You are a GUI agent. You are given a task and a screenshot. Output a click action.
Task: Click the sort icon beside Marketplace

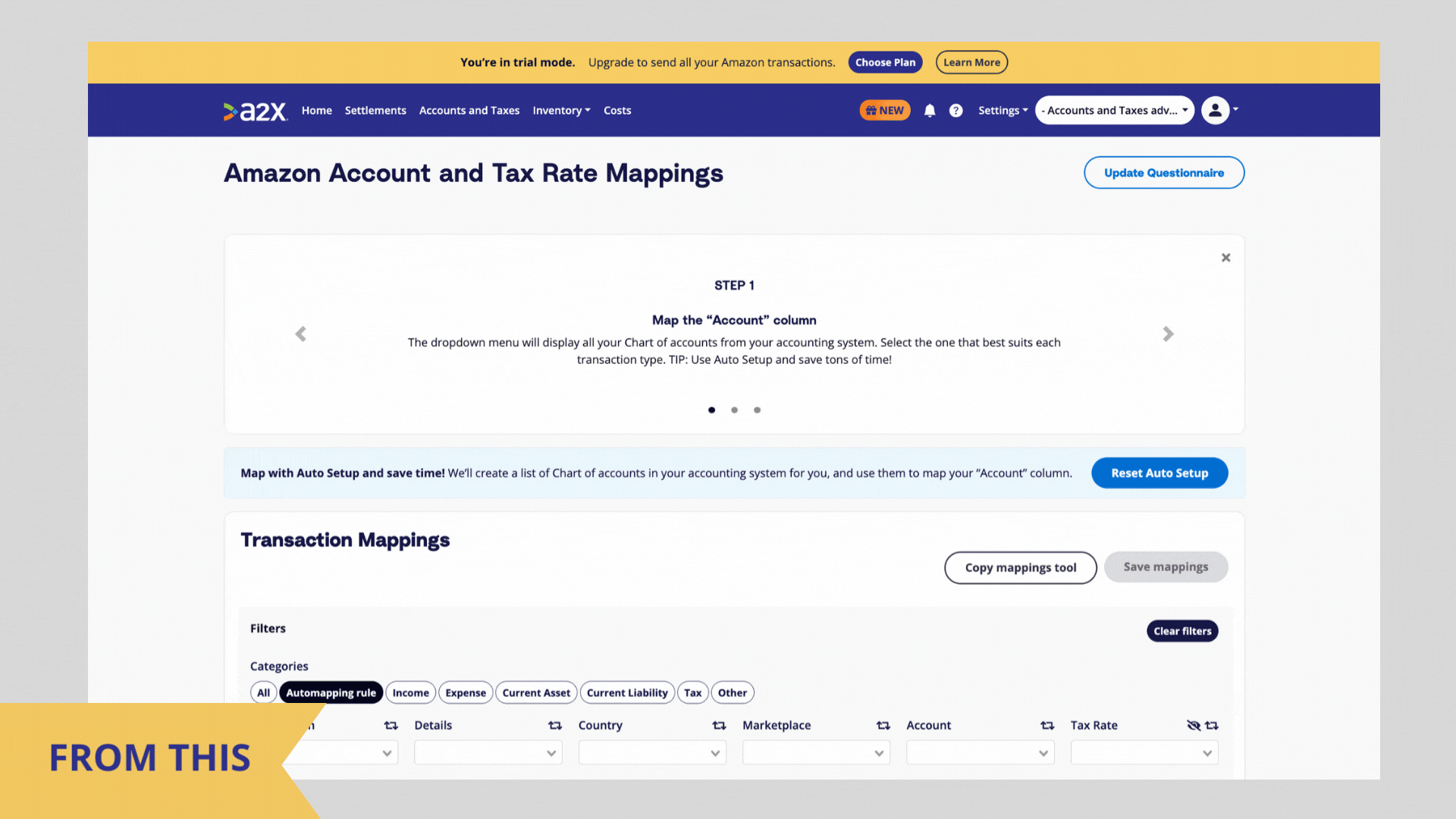(x=883, y=726)
